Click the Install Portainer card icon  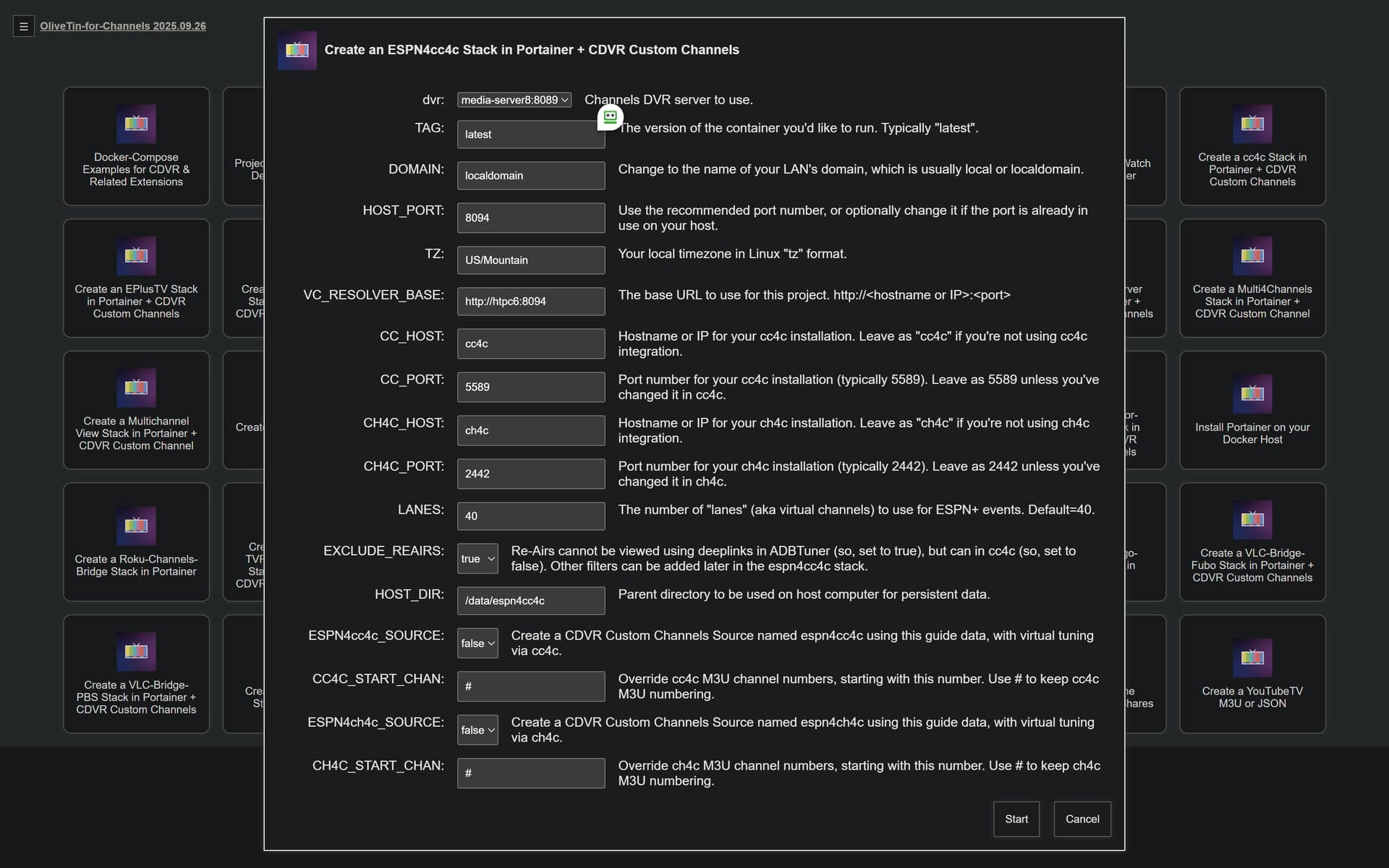click(1252, 394)
